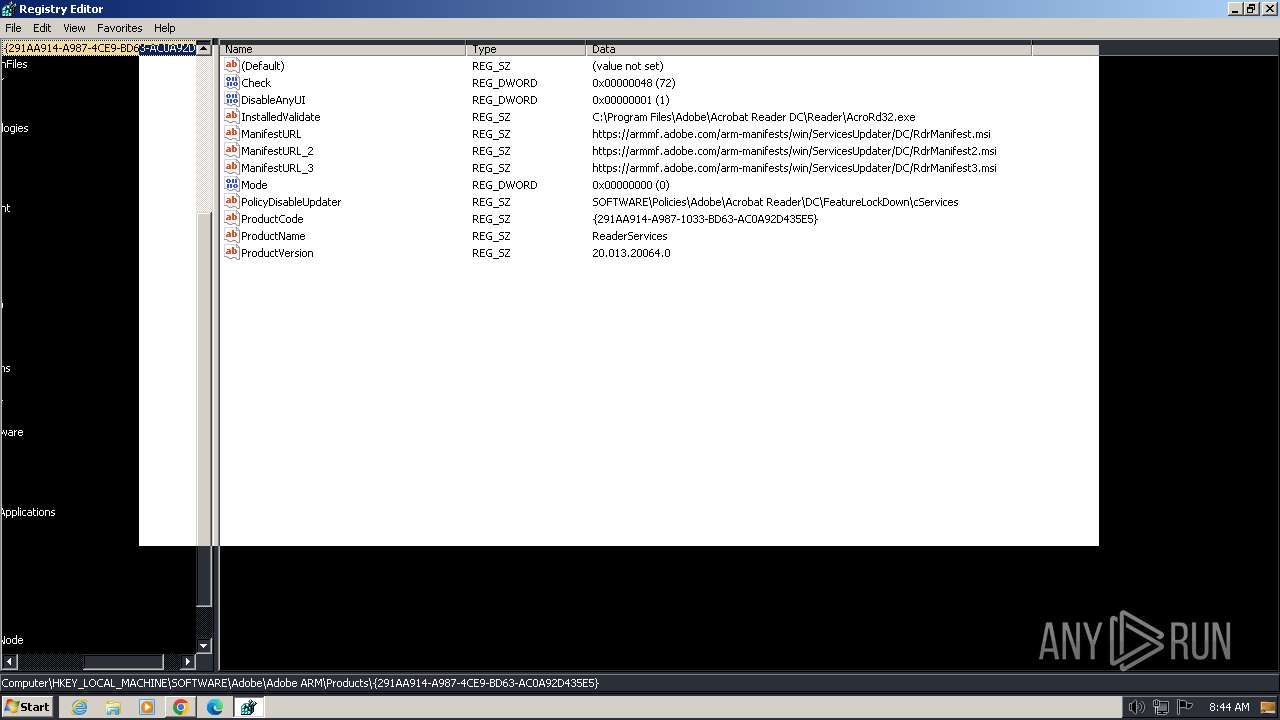The image size is (1280, 720).
Task: Select the ProductCode value name
Action: click(272, 219)
